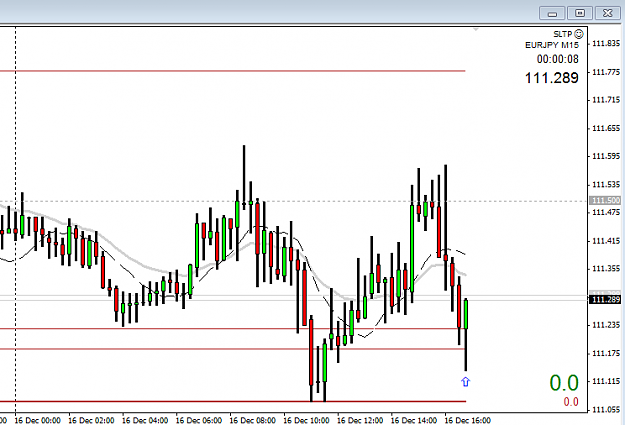Select the 111.289 current price axis tag
The image size is (625, 425).
pyautogui.click(x=605, y=299)
